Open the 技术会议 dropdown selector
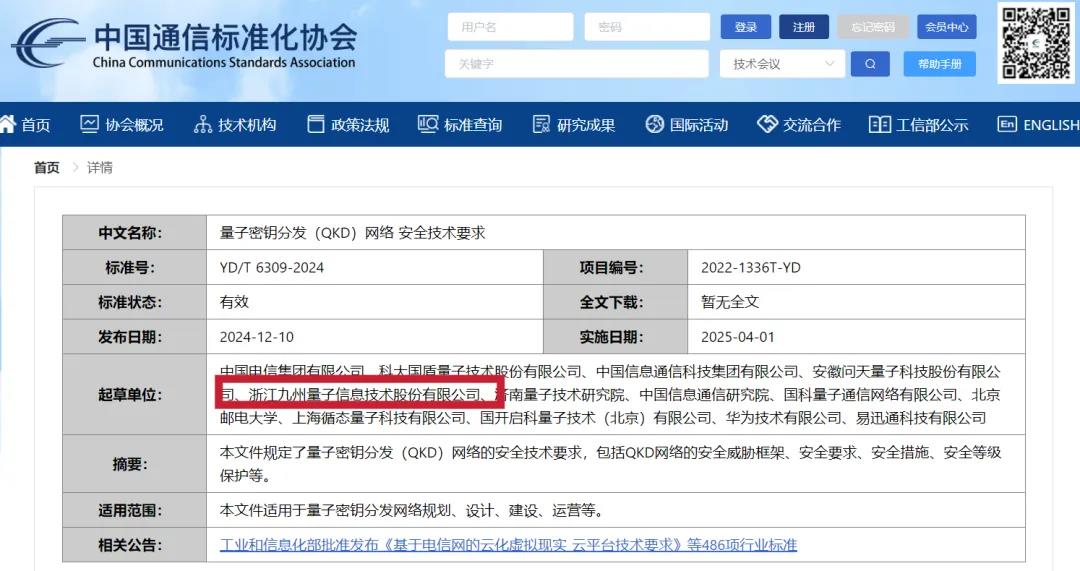This screenshot has width=1080, height=571. 782,64
